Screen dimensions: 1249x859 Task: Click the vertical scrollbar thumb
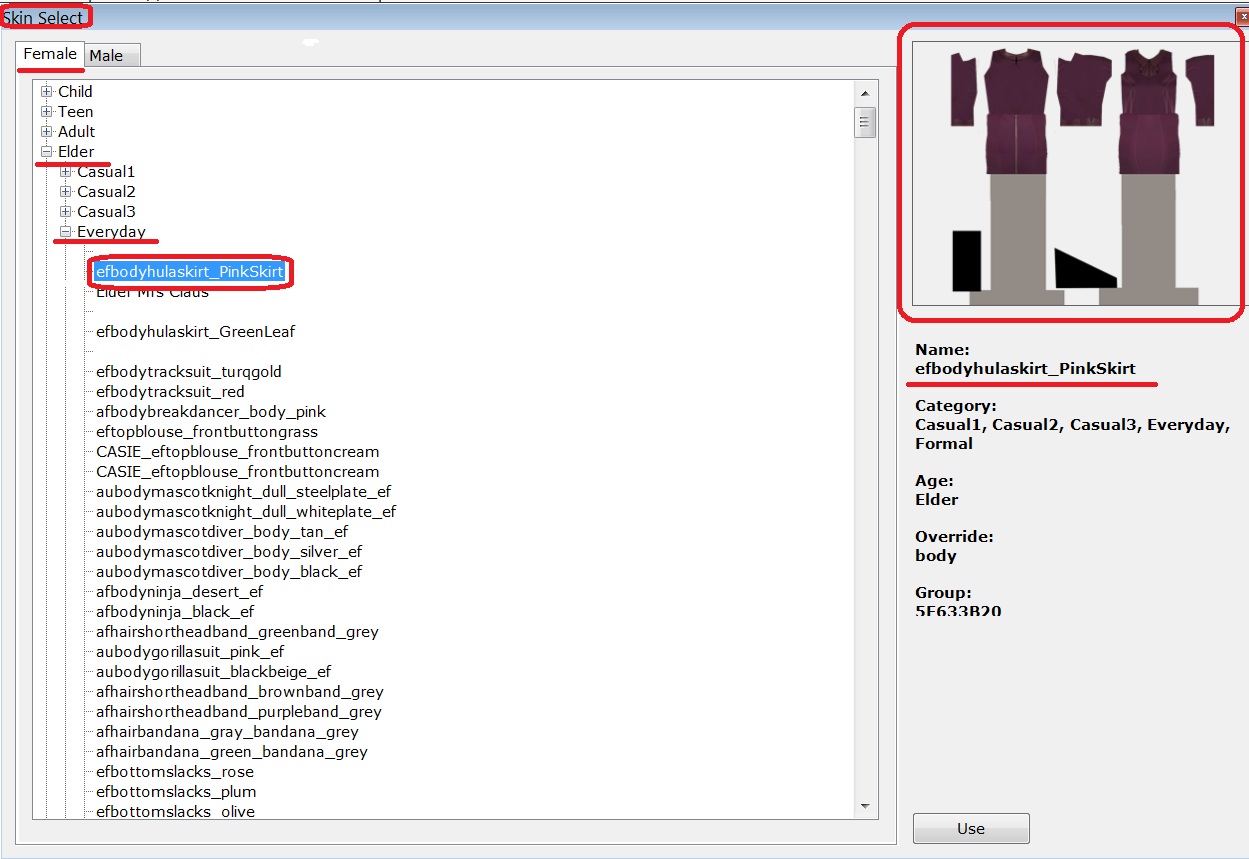[865, 123]
